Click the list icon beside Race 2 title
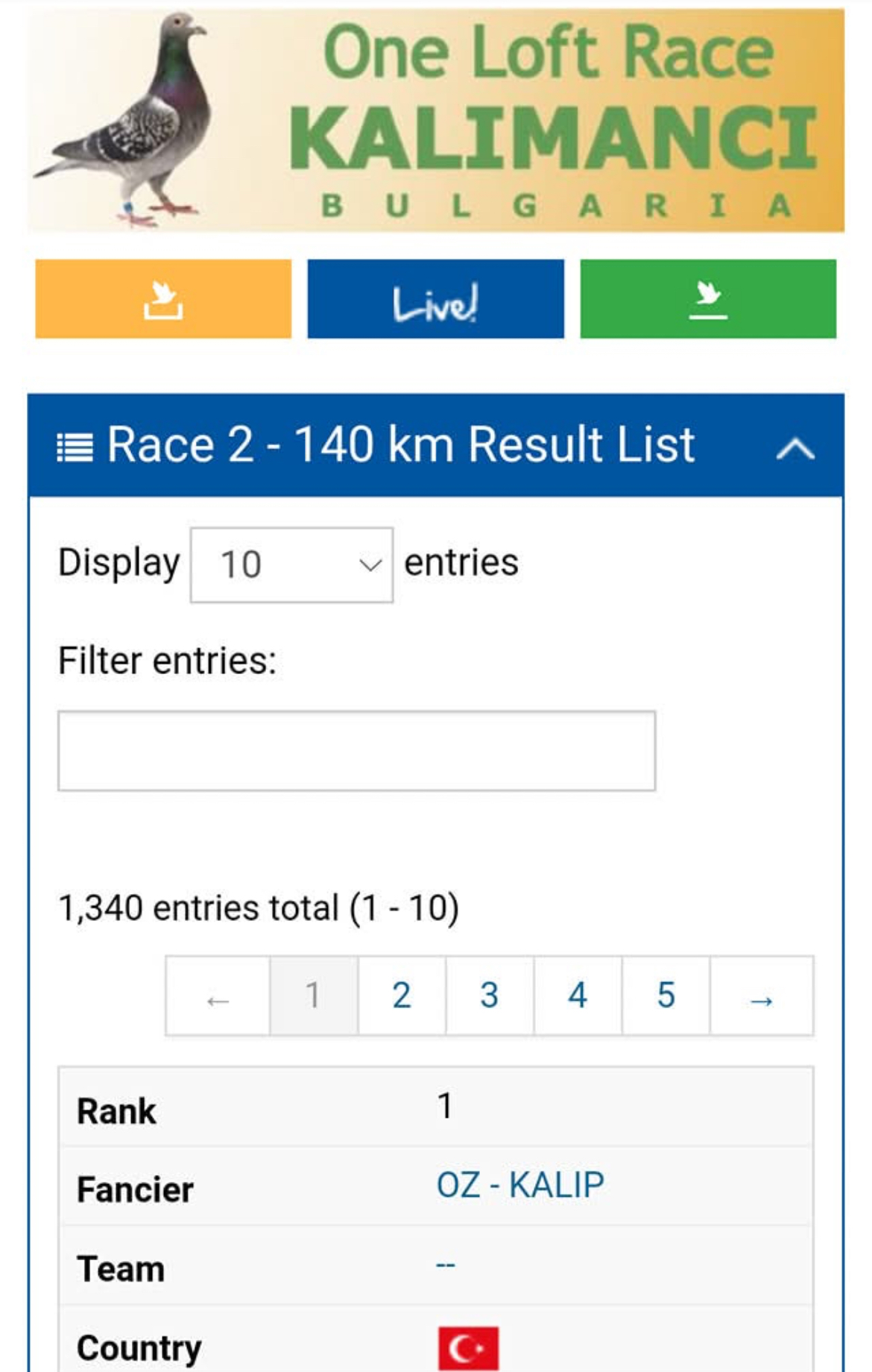 [75, 448]
